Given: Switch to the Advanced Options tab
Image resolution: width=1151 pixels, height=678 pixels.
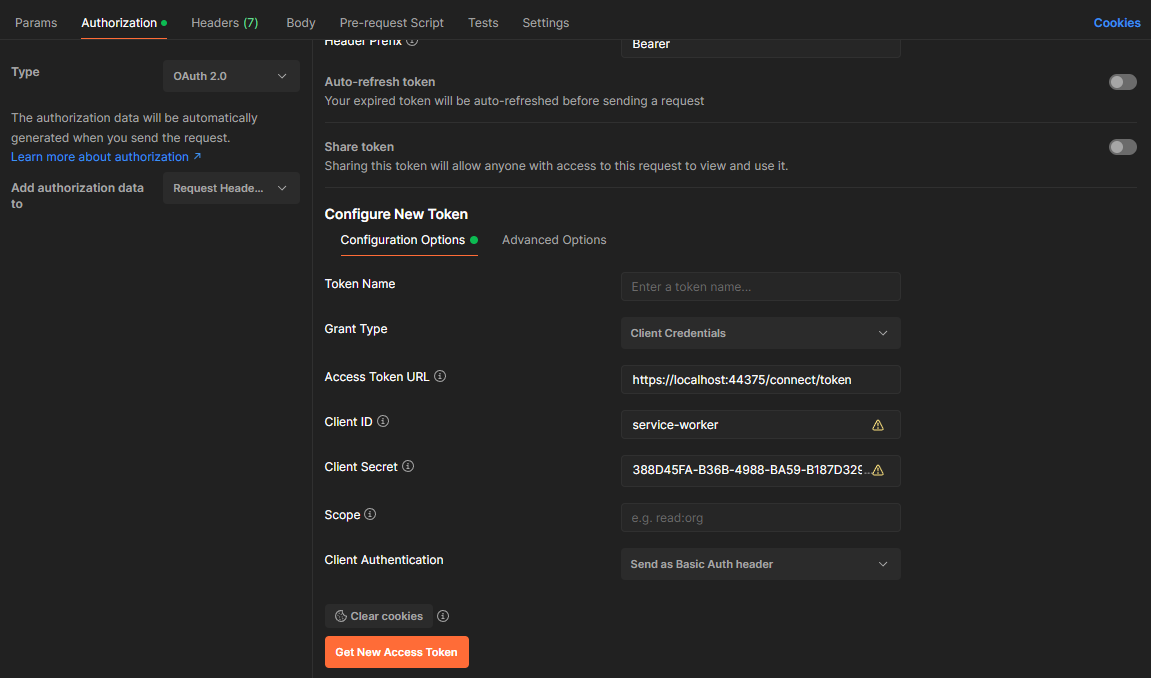Looking at the screenshot, I should [x=554, y=239].
